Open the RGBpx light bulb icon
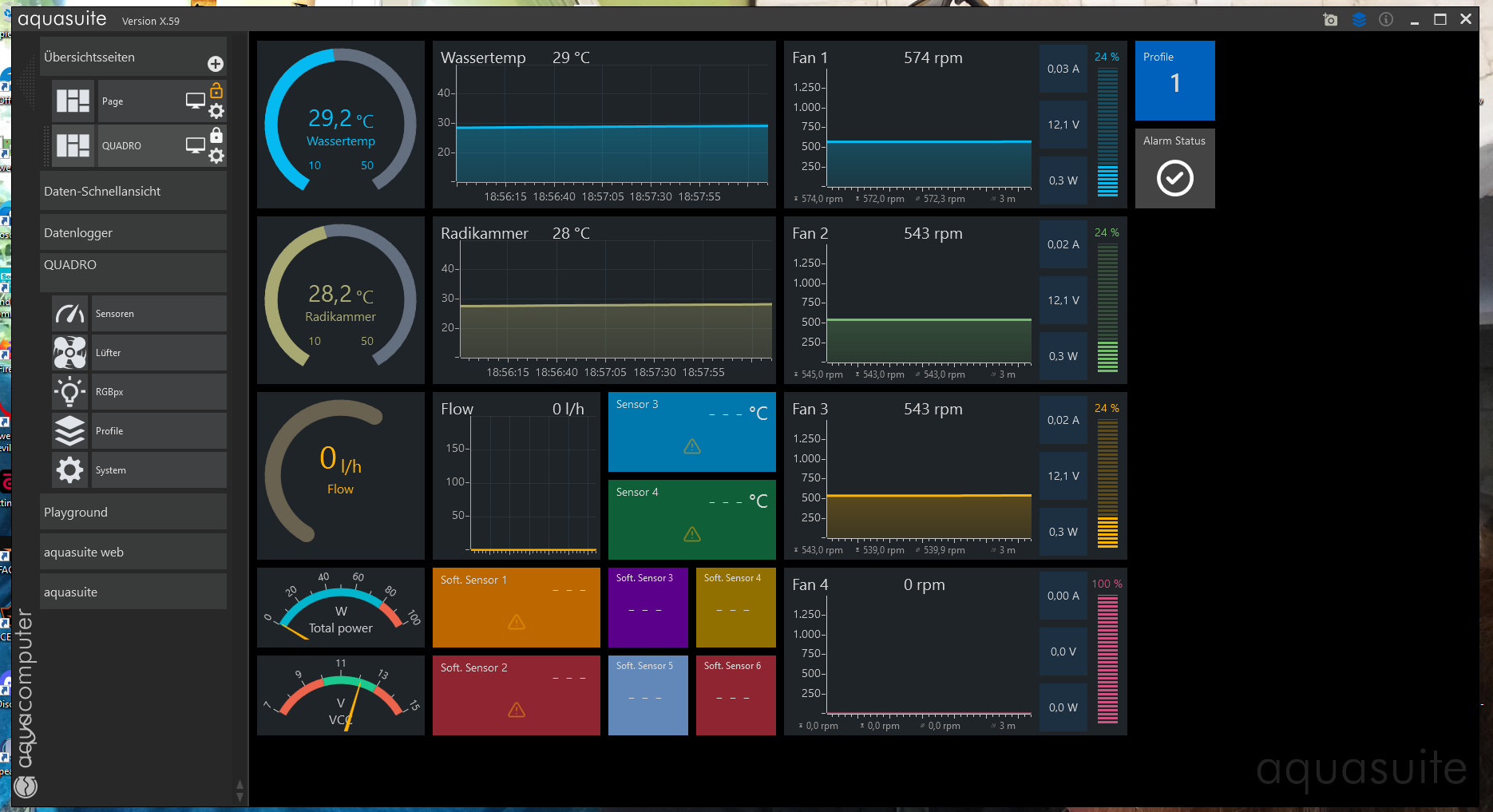This screenshot has width=1493, height=812. click(x=70, y=392)
